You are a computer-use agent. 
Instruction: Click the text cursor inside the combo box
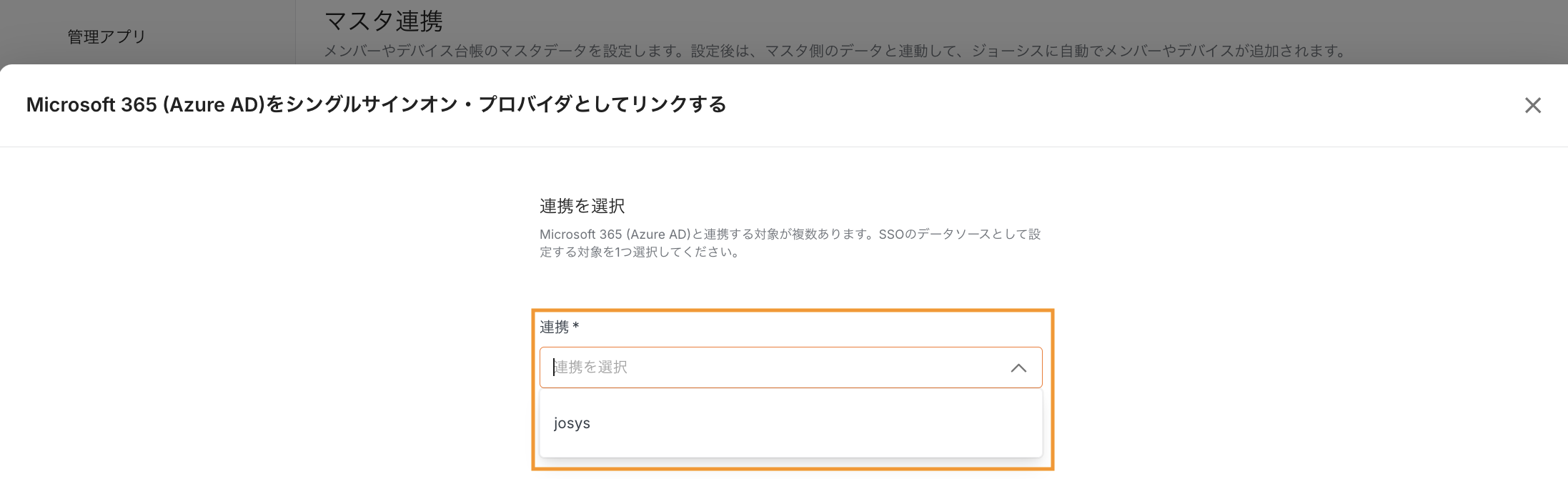(x=554, y=367)
